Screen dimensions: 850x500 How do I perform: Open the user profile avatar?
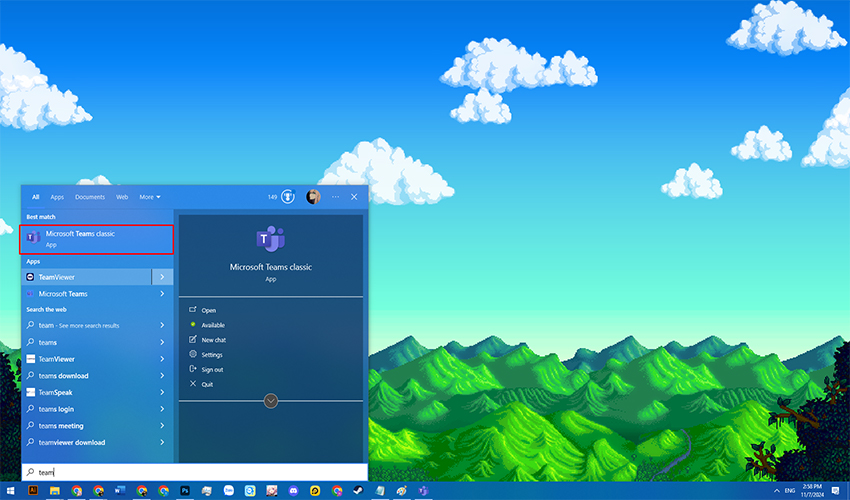coord(313,197)
